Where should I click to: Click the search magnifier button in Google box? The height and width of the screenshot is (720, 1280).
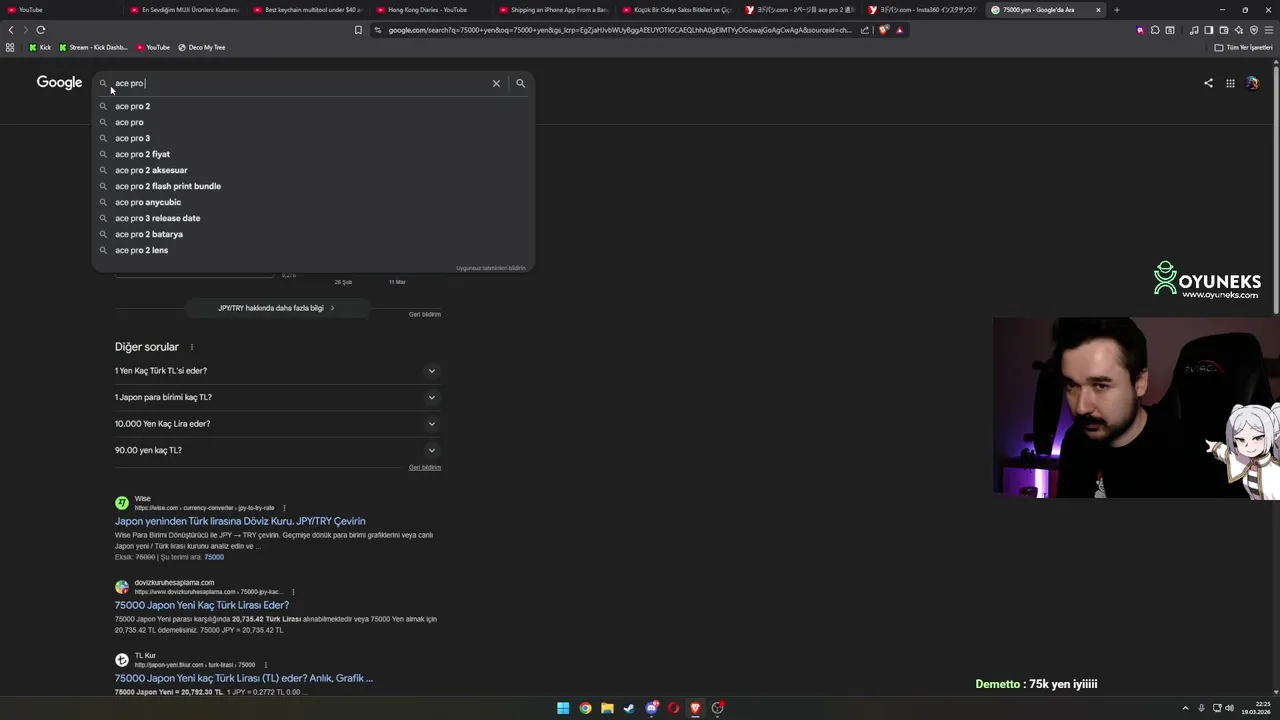pos(520,83)
